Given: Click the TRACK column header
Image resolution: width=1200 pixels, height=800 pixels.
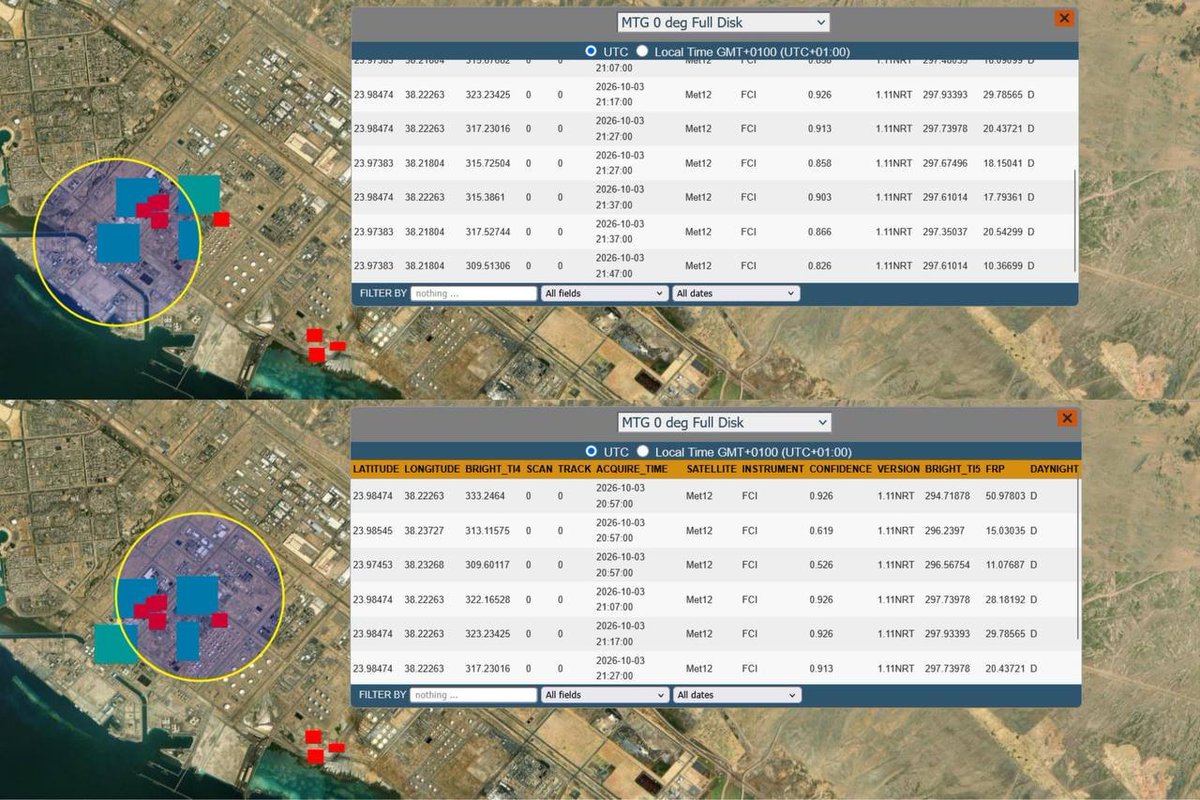Looking at the screenshot, I should tap(574, 469).
